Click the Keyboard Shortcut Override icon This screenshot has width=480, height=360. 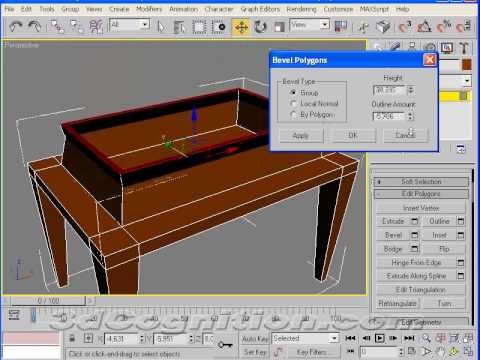383,27
